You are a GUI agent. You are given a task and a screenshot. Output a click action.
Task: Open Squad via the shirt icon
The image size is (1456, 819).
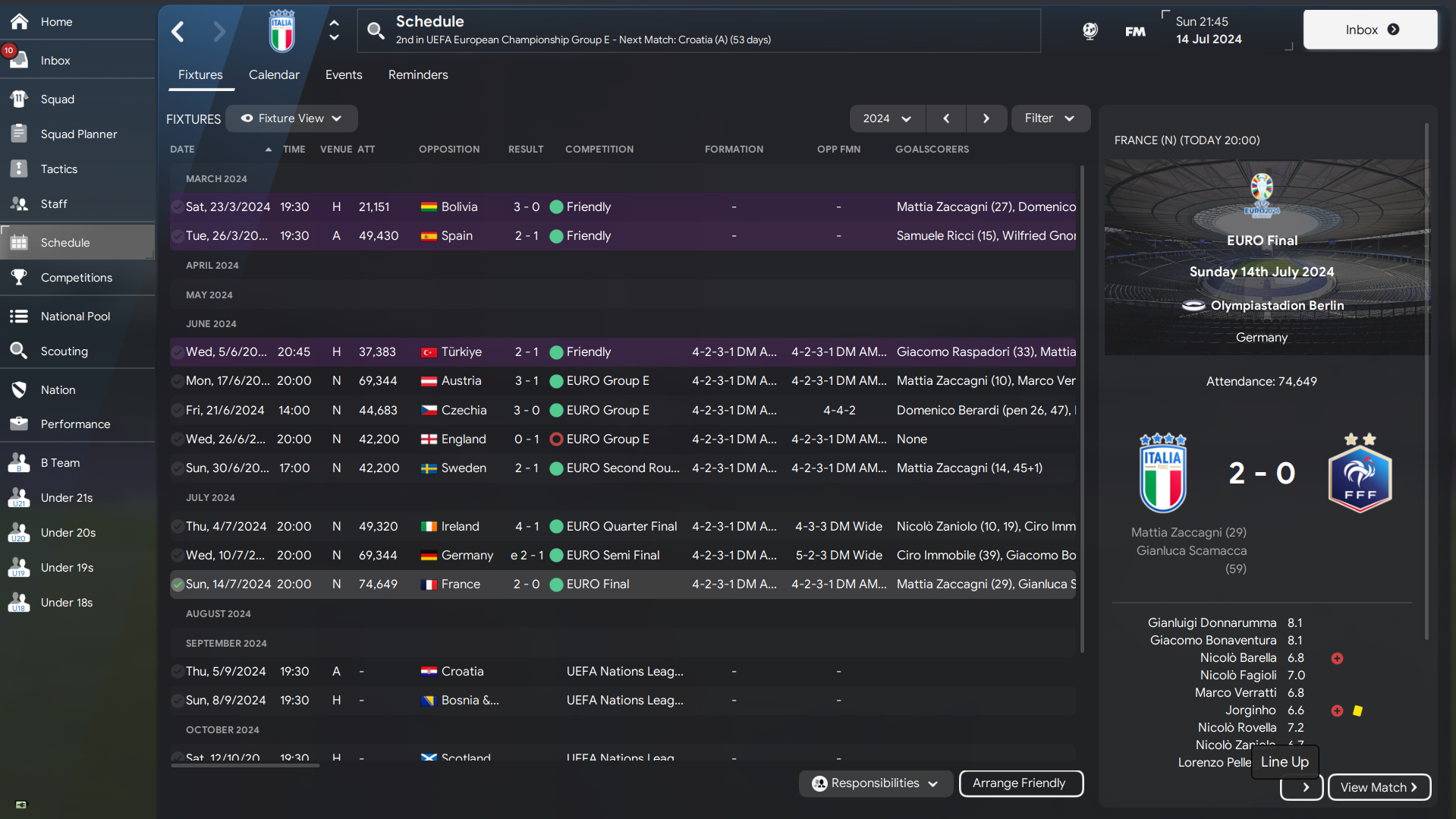pos(20,99)
